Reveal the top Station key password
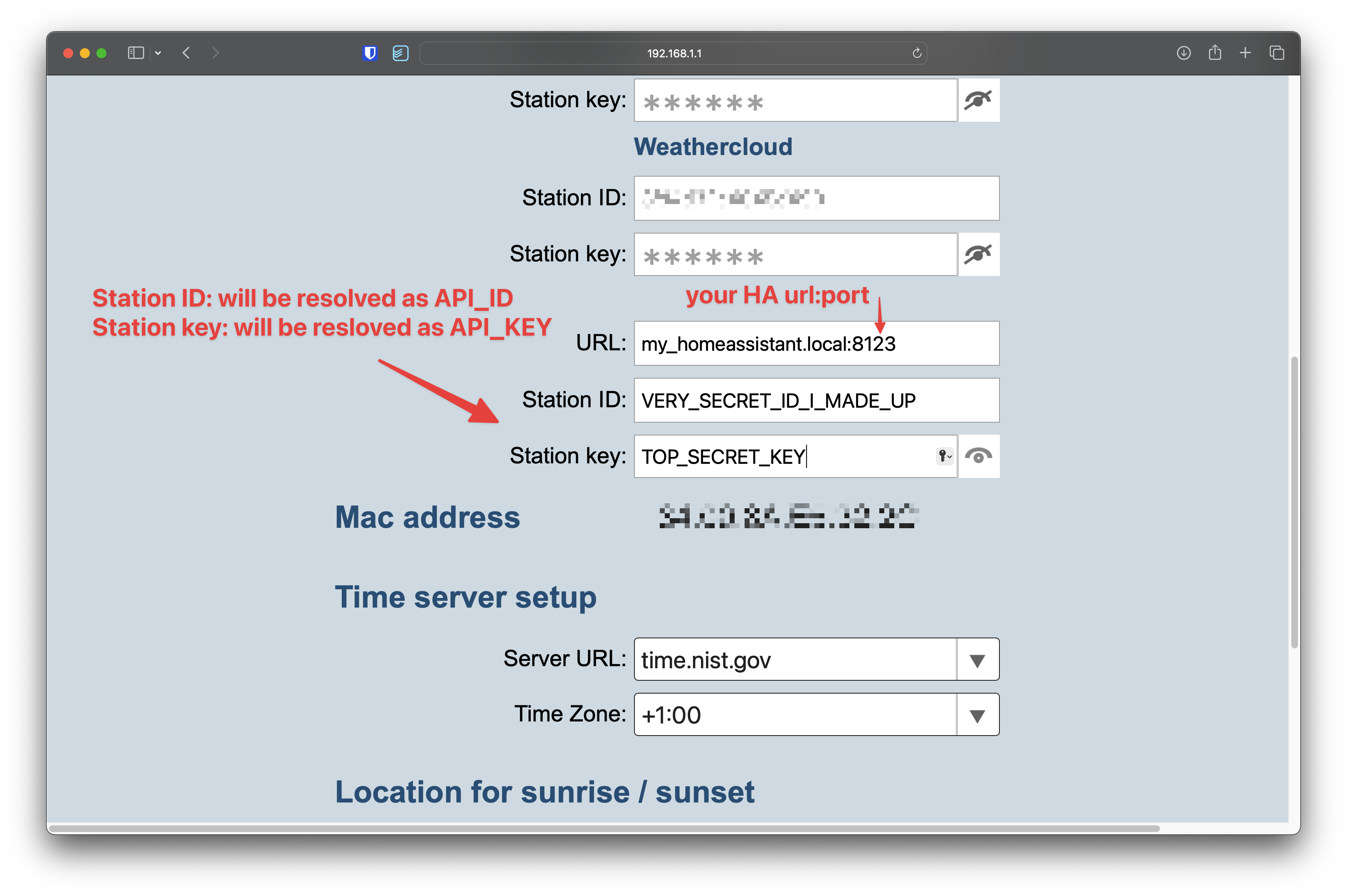Screen dimensions: 1347x896 click(978, 100)
